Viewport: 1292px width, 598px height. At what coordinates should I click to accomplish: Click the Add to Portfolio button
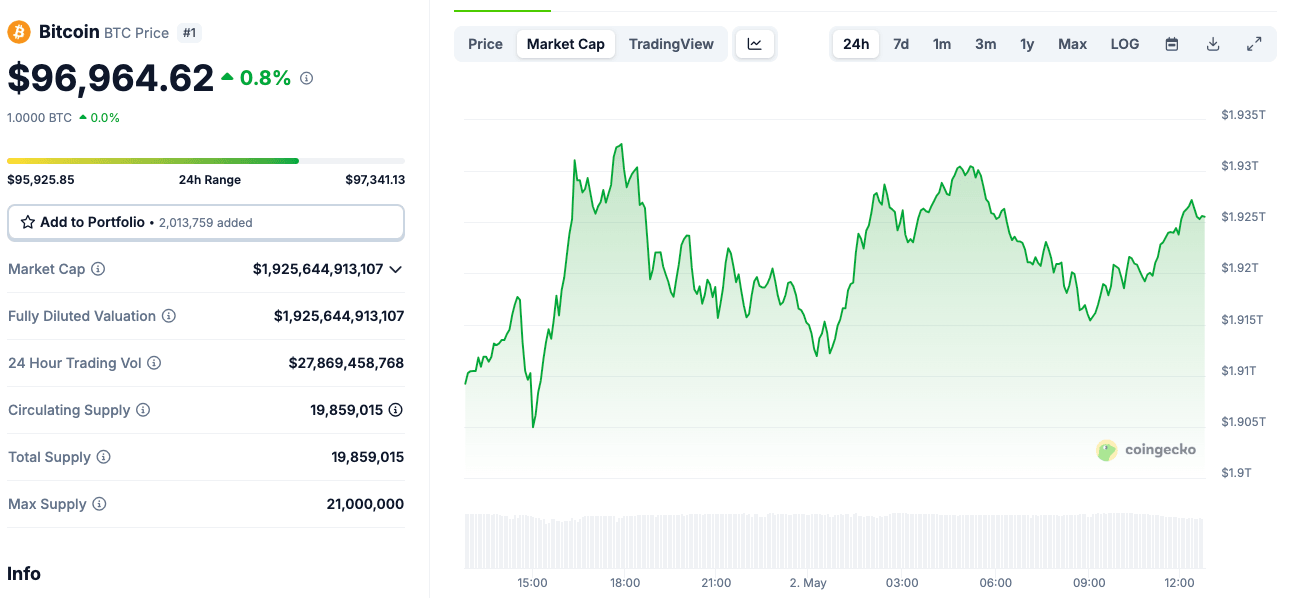tap(205, 221)
